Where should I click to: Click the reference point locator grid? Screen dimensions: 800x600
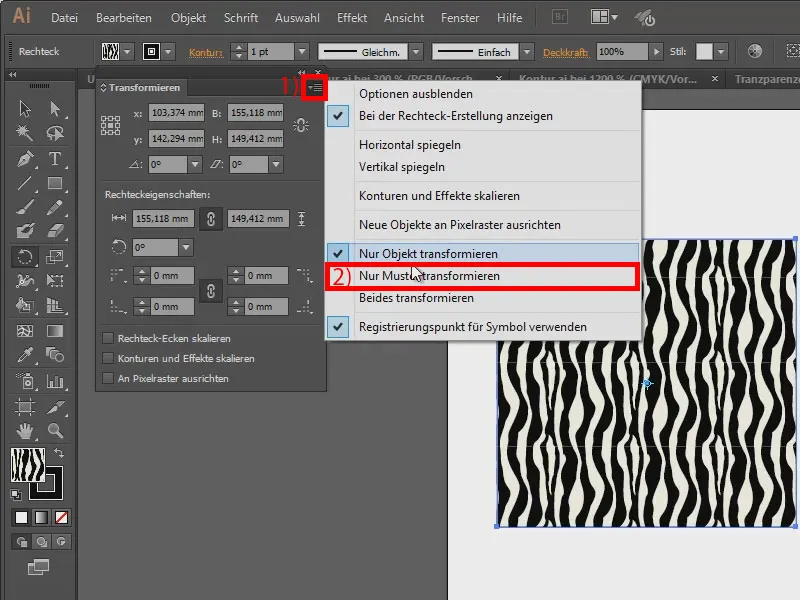110,125
